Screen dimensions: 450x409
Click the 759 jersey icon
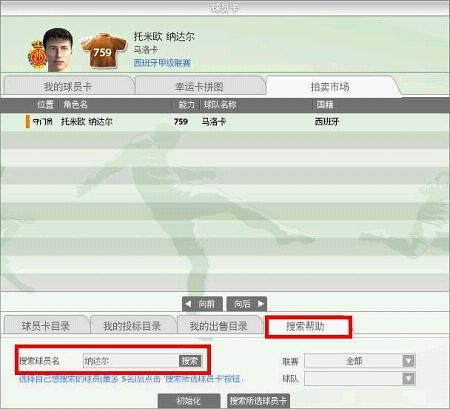click(x=104, y=51)
